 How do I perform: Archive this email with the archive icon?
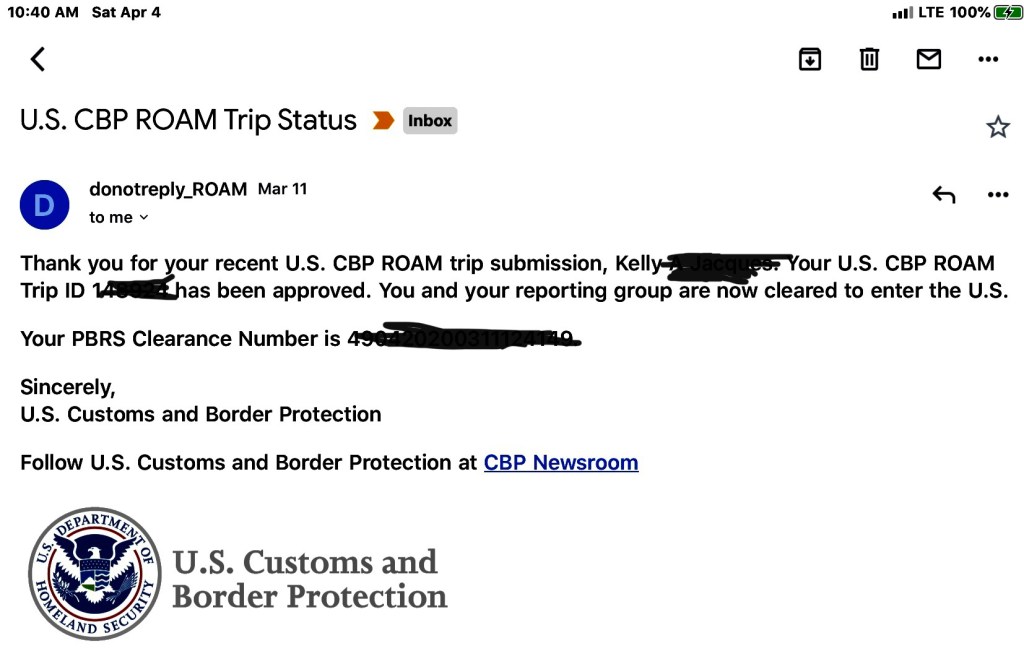click(x=810, y=59)
